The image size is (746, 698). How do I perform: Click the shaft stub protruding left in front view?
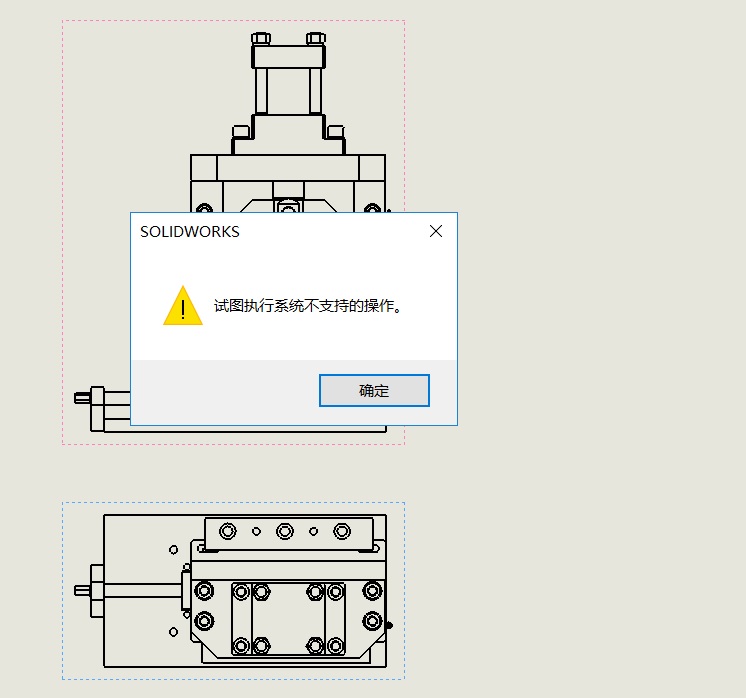coord(82,398)
